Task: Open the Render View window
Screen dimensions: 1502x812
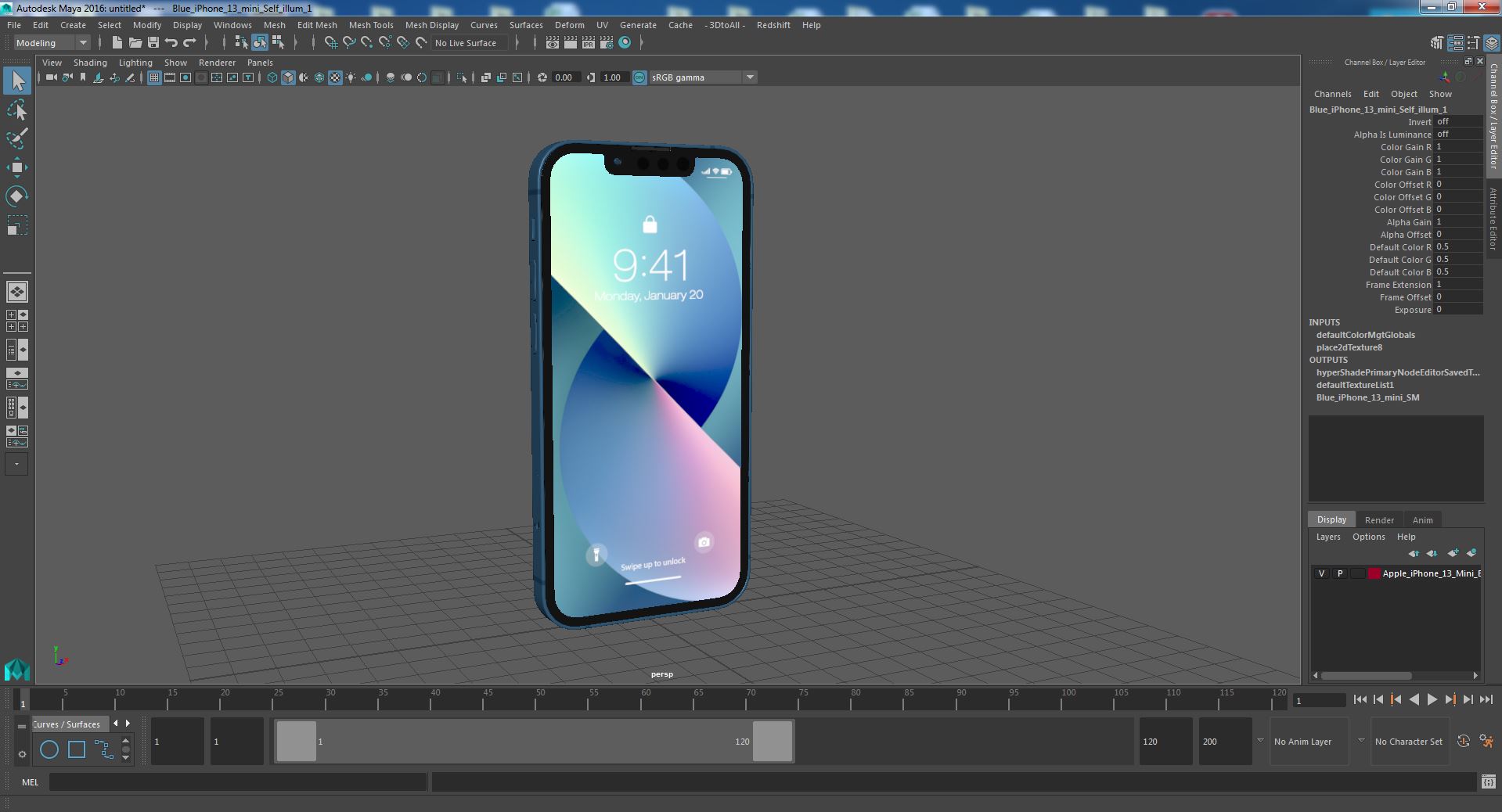Action: click(553, 43)
